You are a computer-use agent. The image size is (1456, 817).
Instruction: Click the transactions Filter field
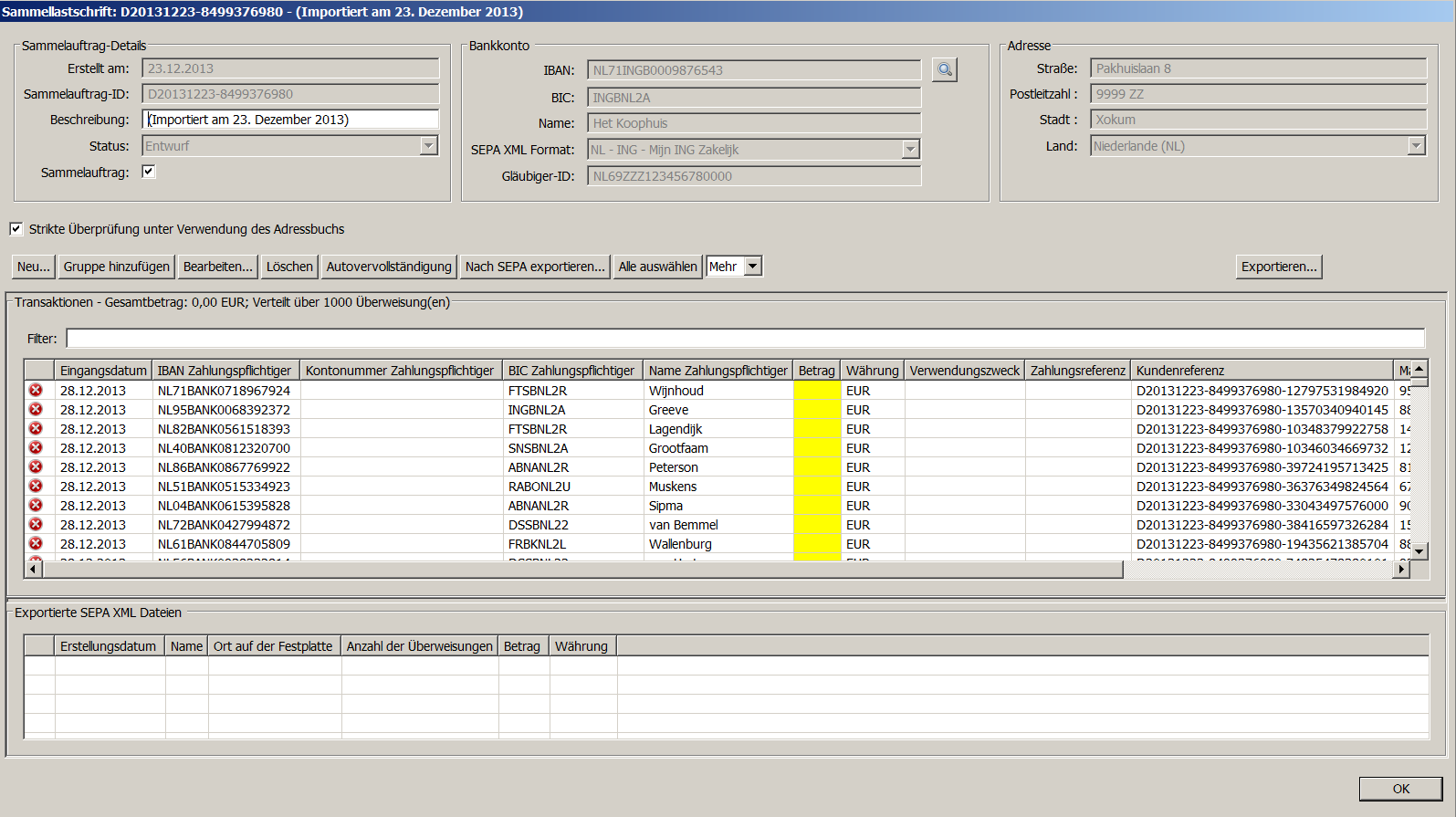[x=745, y=339]
